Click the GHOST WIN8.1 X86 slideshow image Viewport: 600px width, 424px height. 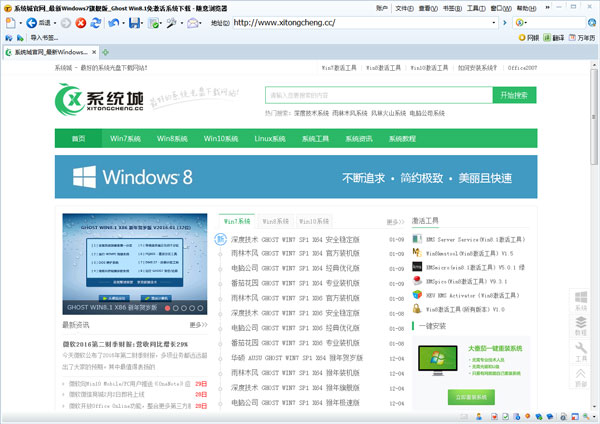(135, 264)
